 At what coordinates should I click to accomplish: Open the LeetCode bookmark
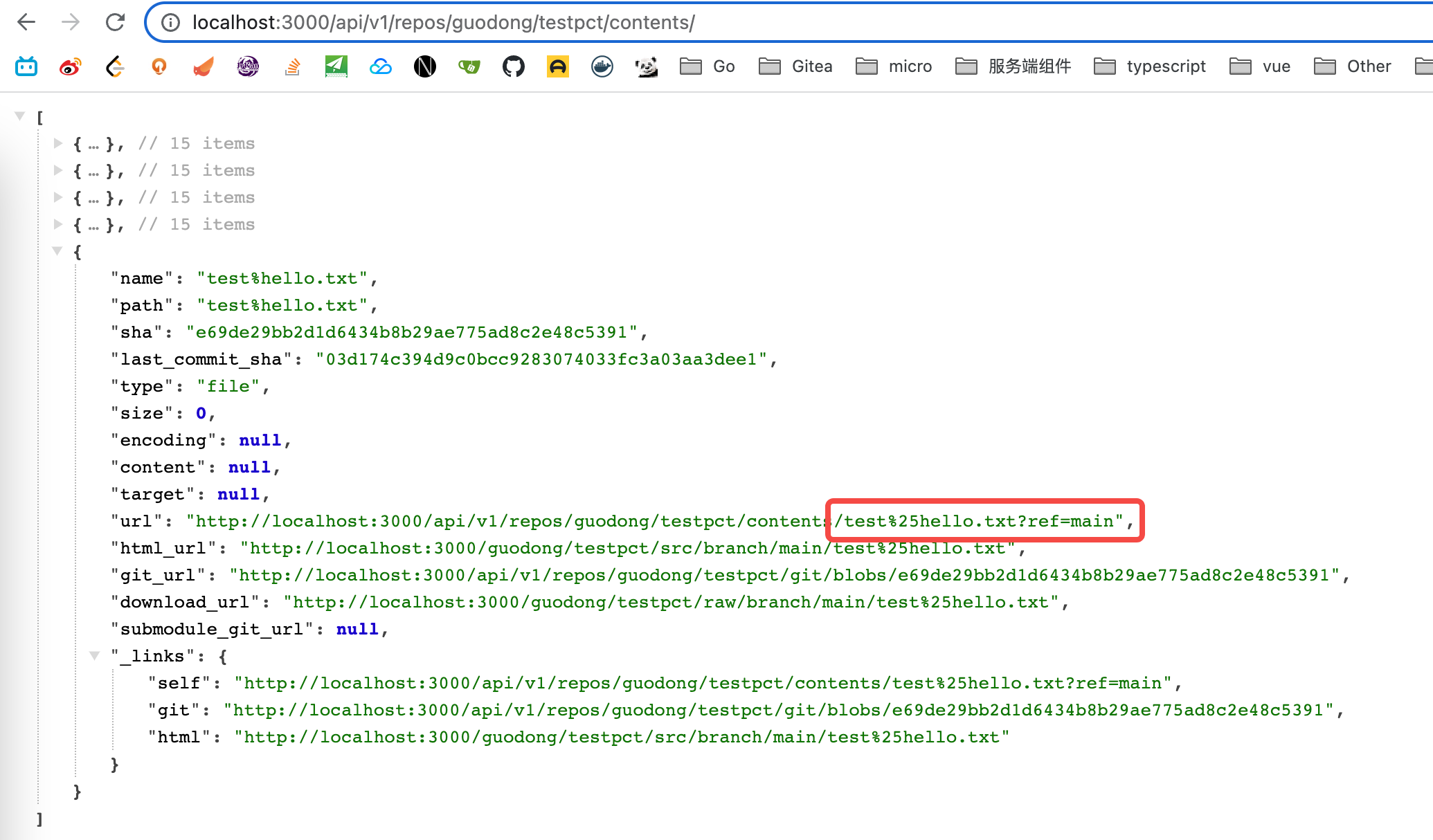pyautogui.click(x=115, y=66)
